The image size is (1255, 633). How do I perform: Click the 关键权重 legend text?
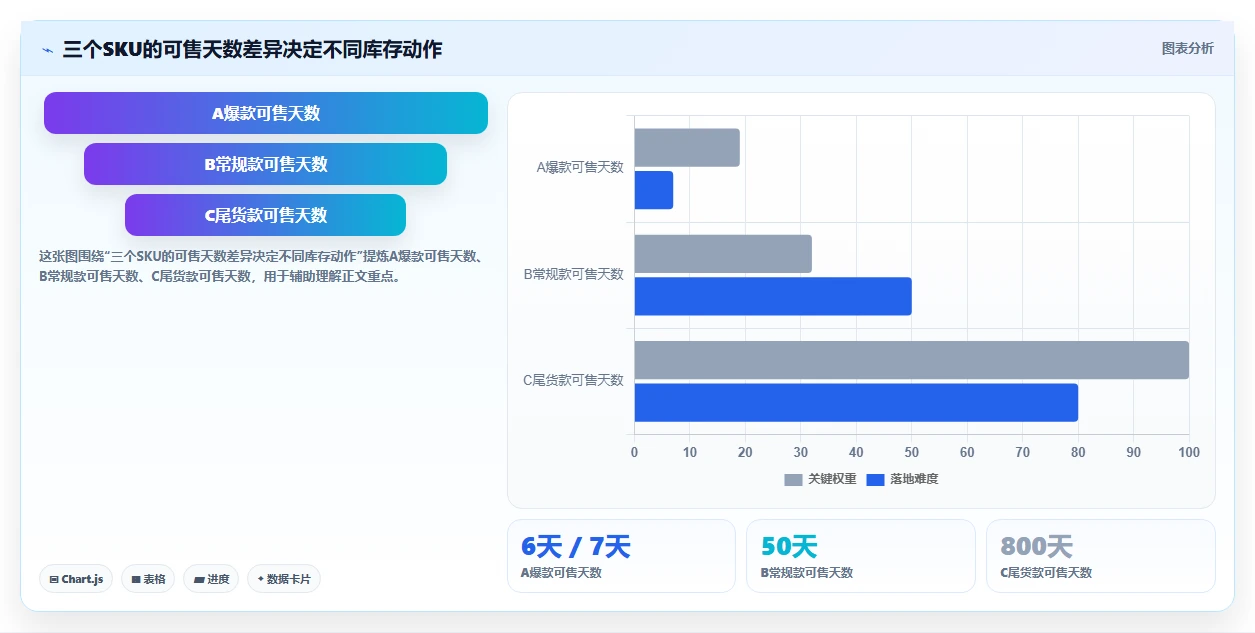(832, 480)
